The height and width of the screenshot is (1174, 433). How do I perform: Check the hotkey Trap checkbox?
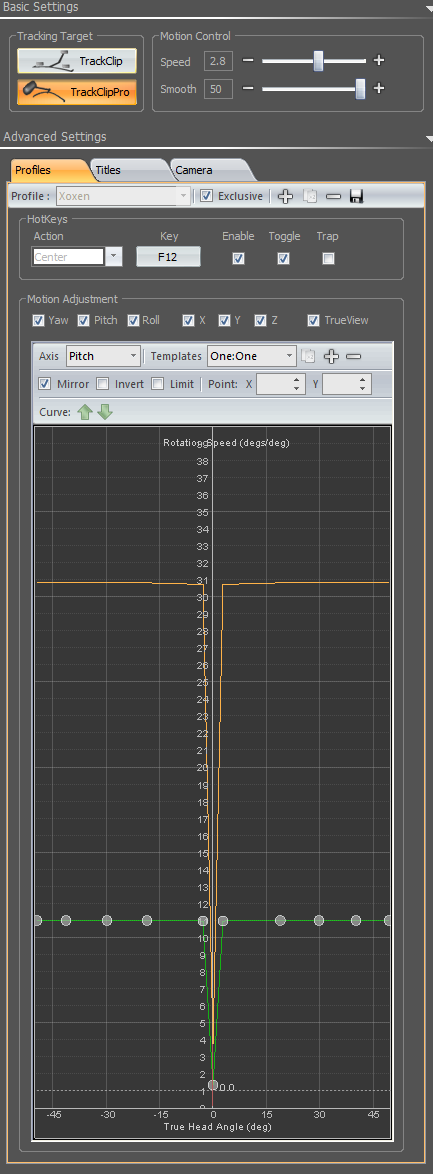(328, 258)
